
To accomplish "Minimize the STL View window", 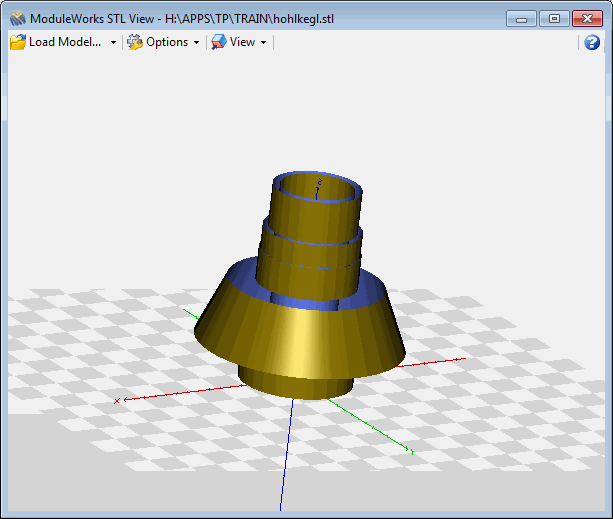I will [x=522, y=18].
